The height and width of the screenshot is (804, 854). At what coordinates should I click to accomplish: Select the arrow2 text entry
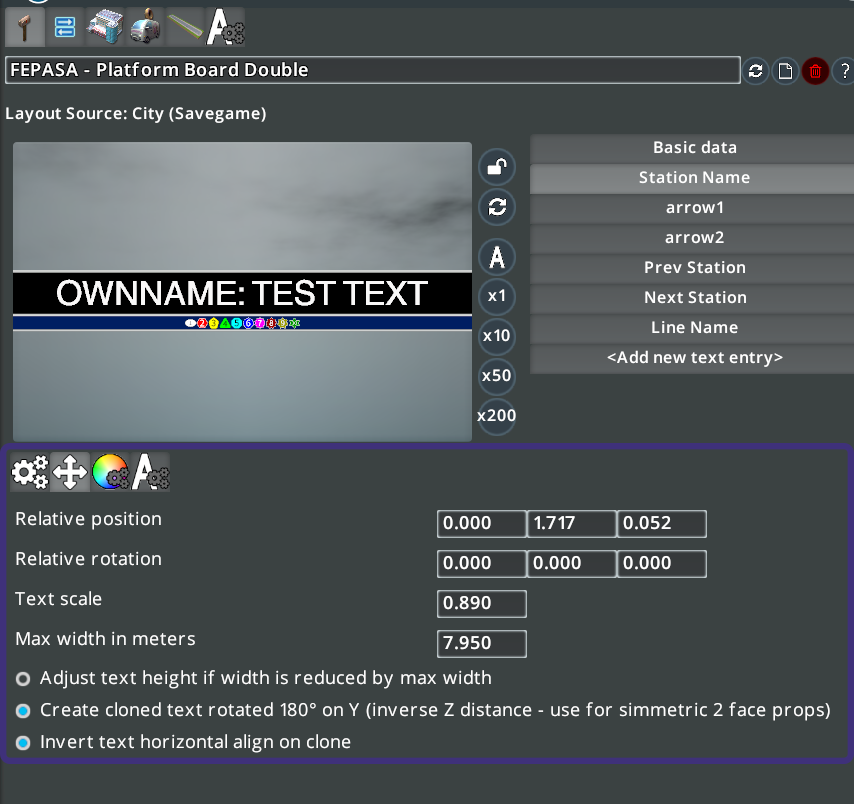(692, 237)
